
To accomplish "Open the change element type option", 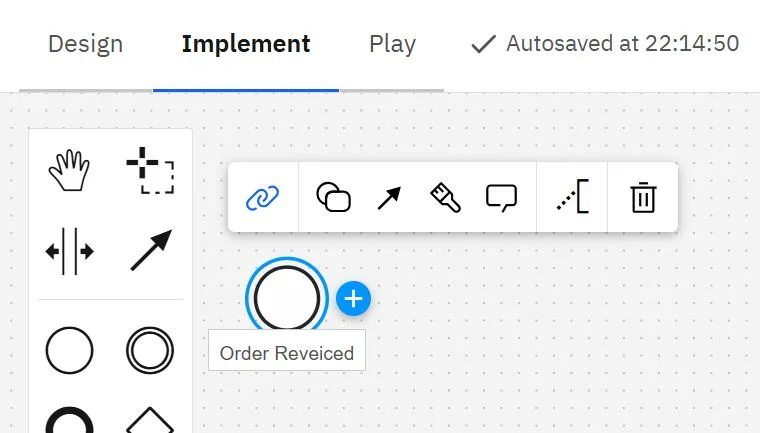I will (x=333, y=197).
